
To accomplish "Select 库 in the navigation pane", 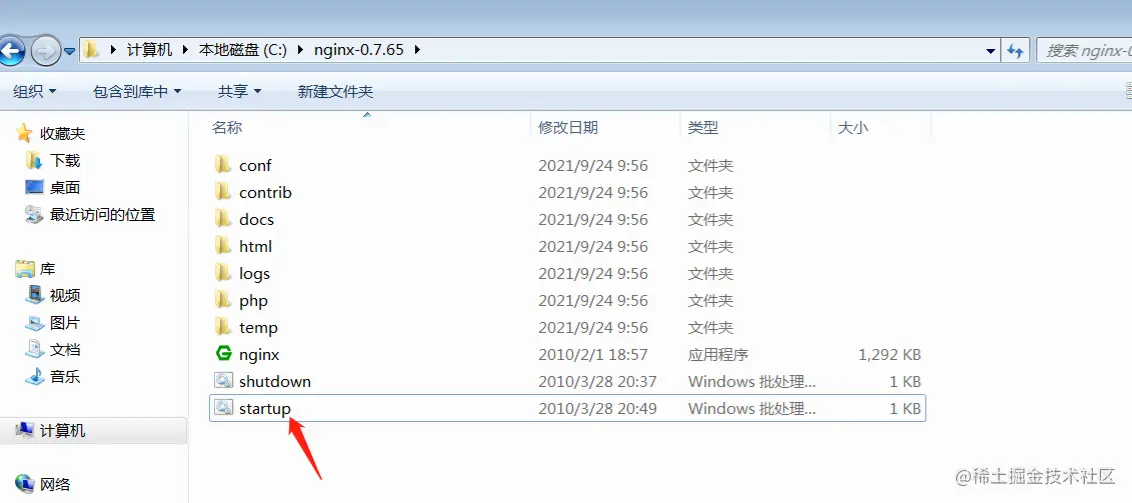I will 48,269.
